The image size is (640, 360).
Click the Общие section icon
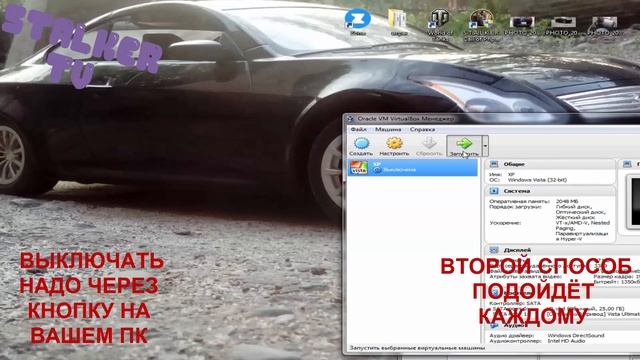[493, 164]
